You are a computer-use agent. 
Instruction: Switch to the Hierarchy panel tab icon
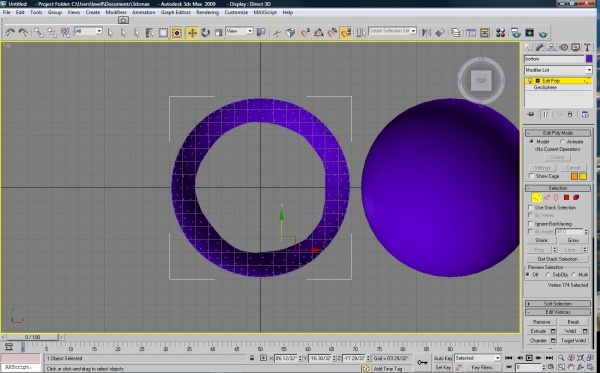coord(551,47)
